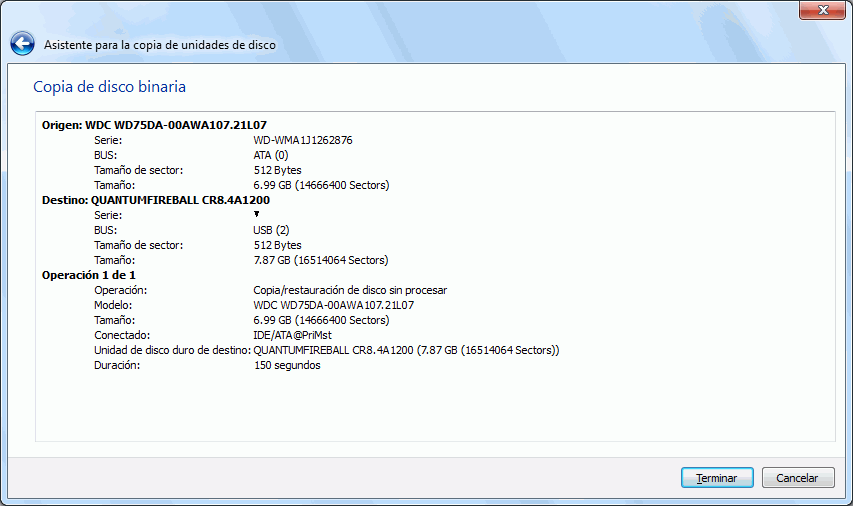Select the 'Unidad de disco duro de destino:' label

click(172, 350)
